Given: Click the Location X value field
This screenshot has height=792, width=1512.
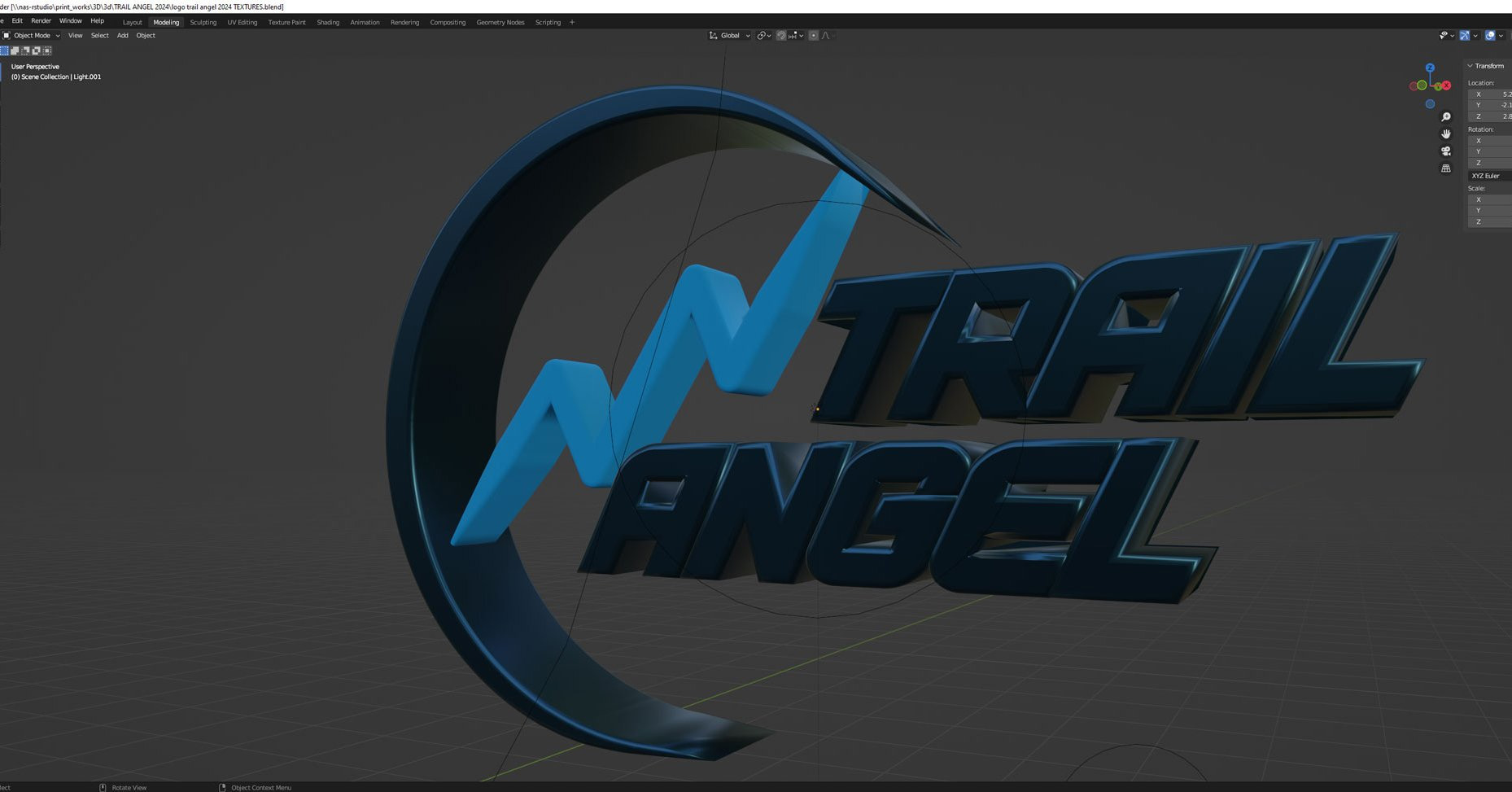Looking at the screenshot, I should coord(1493,94).
